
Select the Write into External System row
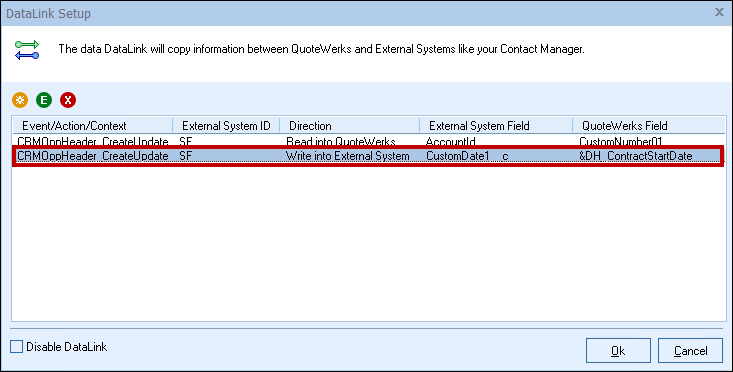click(368, 156)
